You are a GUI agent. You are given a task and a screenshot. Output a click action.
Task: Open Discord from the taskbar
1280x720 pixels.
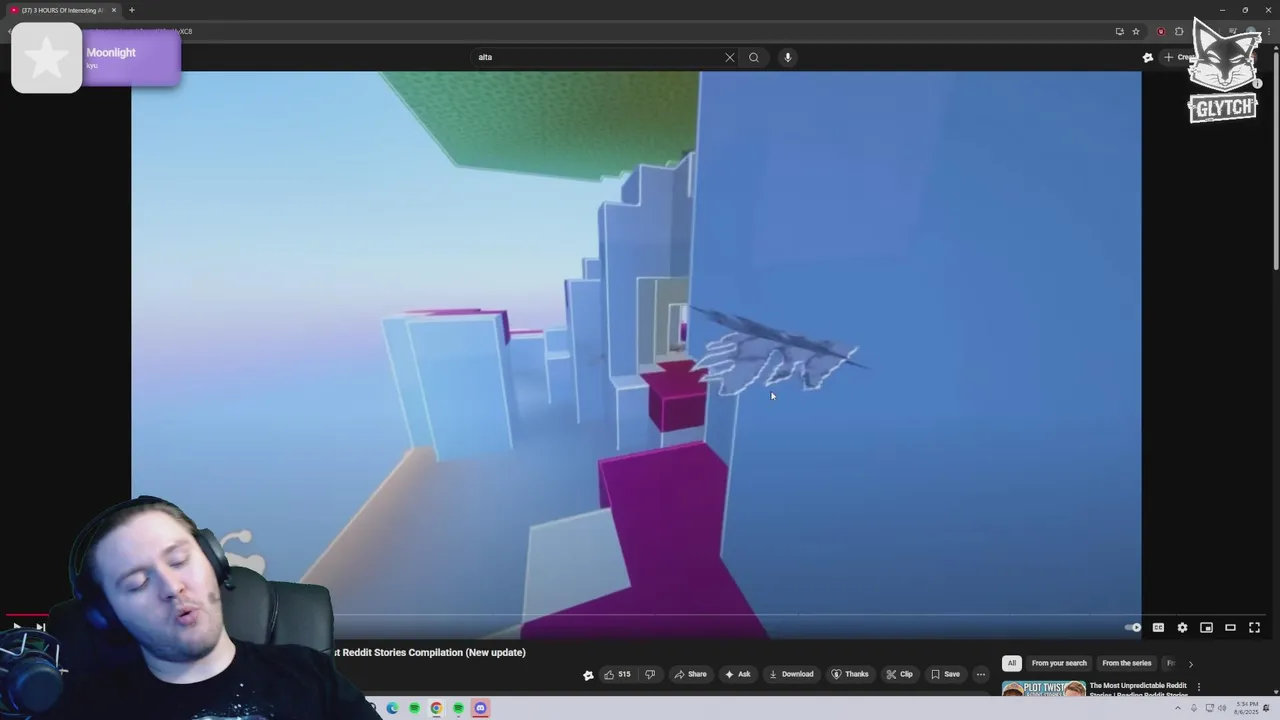click(x=480, y=708)
